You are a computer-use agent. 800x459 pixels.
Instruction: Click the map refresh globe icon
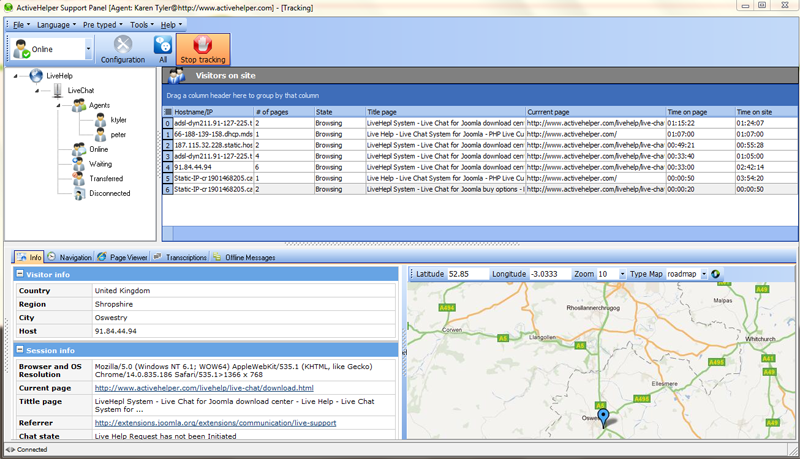coord(715,274)
